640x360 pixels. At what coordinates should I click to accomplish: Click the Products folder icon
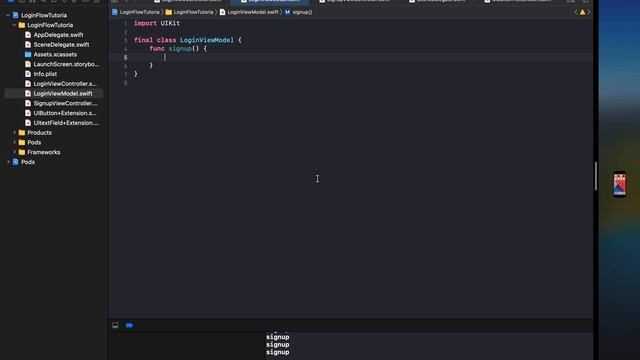(22, 133)
